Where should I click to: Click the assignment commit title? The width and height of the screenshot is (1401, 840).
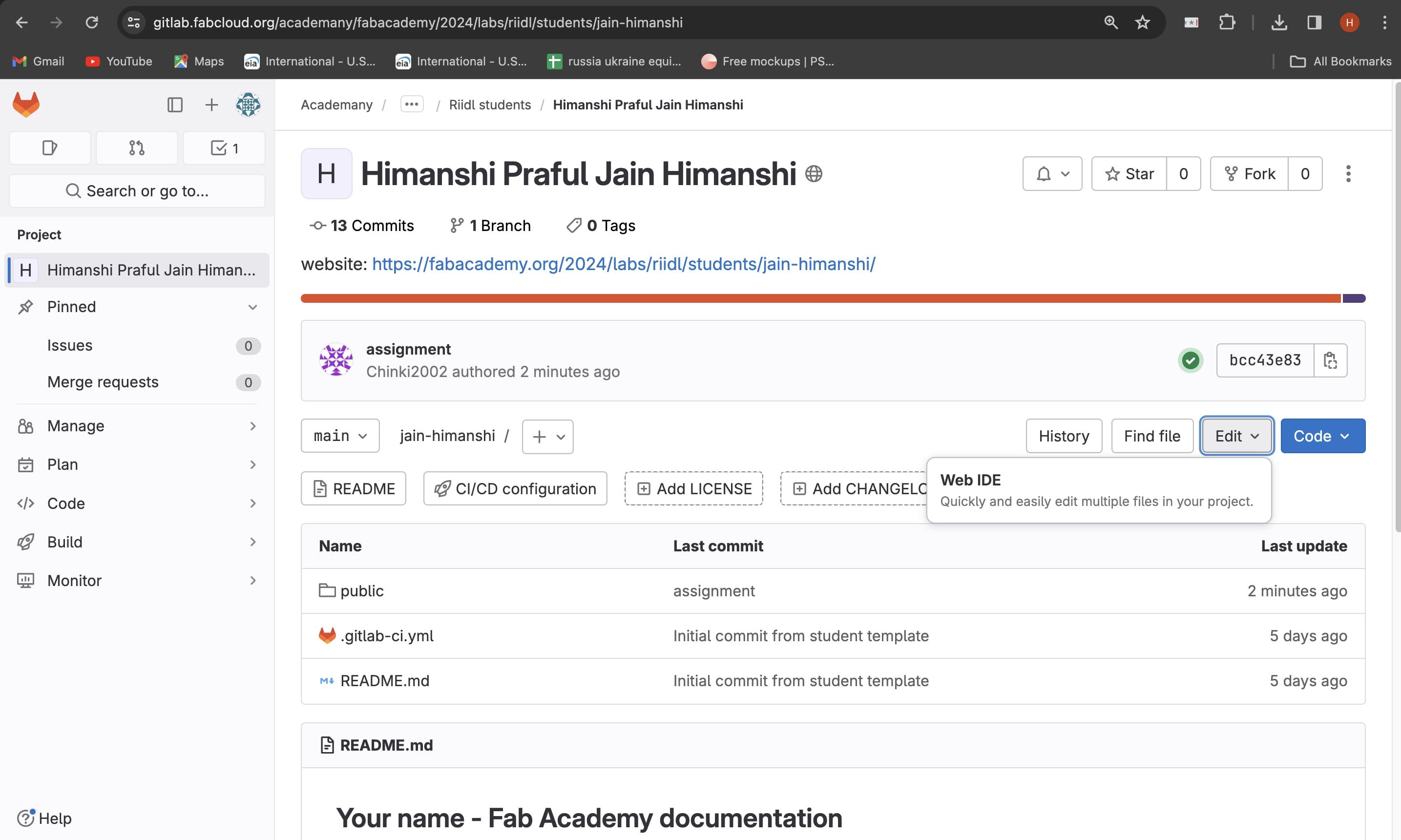pos(408,349)
